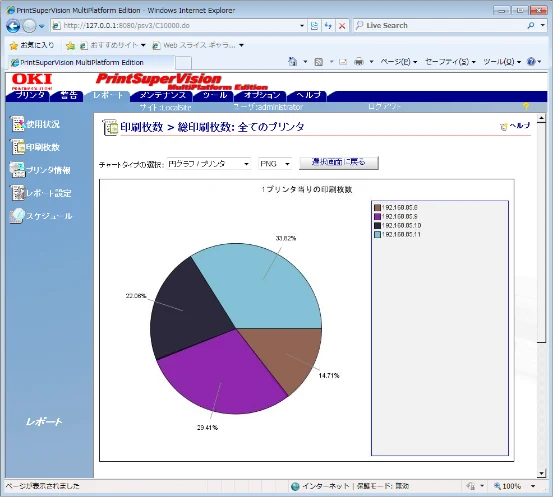Switch to the 警告 tab
The height and width of the screenshot is (497, 553).
[68, 95]
